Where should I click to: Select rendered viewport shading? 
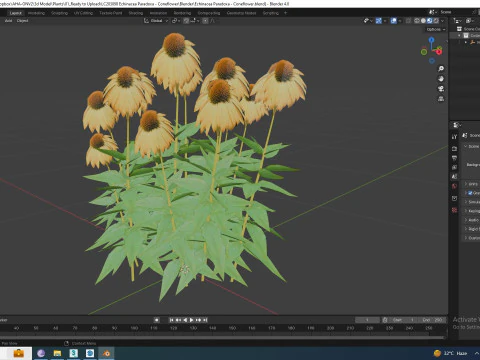436,21
